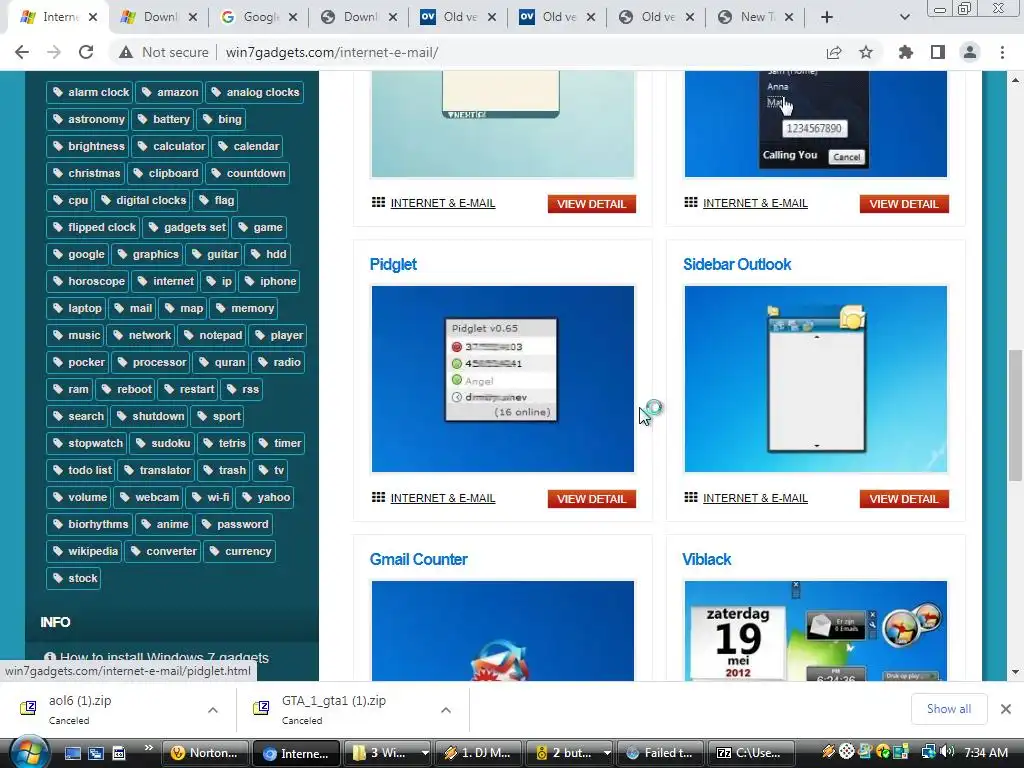Open the Chrome three-dot menu

(1002, 52)
